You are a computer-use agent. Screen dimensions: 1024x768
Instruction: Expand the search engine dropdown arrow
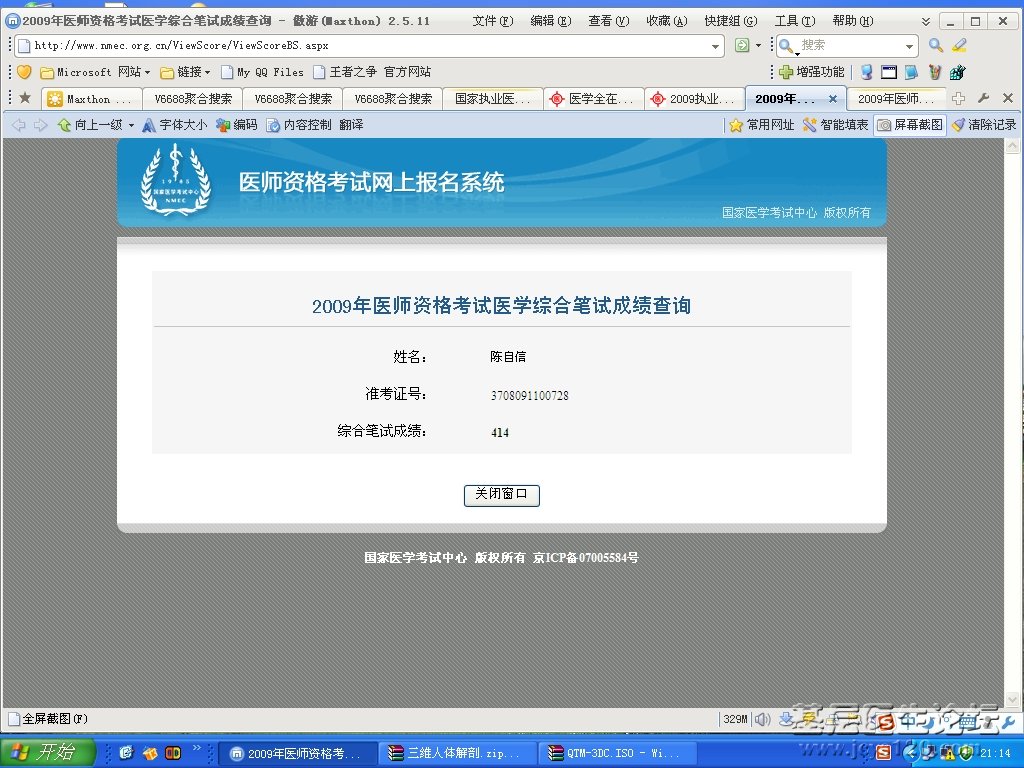(909, 46)
